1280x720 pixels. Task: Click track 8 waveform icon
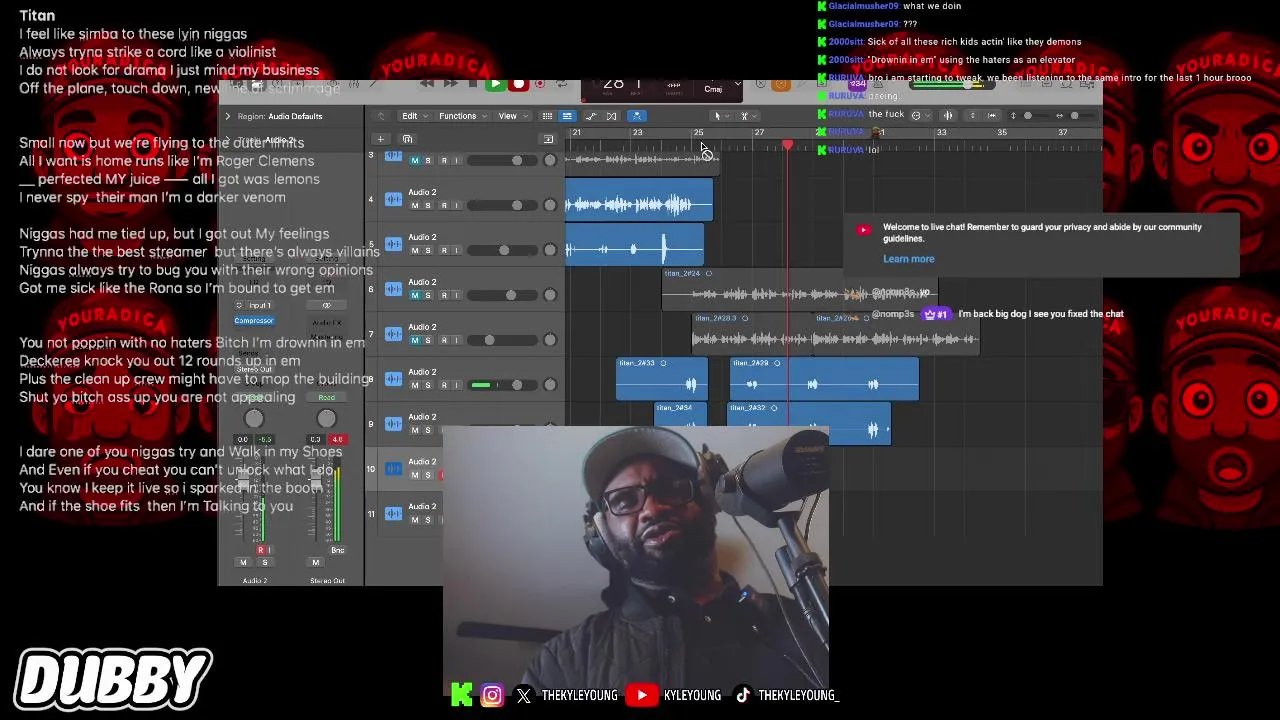[393, 379]
